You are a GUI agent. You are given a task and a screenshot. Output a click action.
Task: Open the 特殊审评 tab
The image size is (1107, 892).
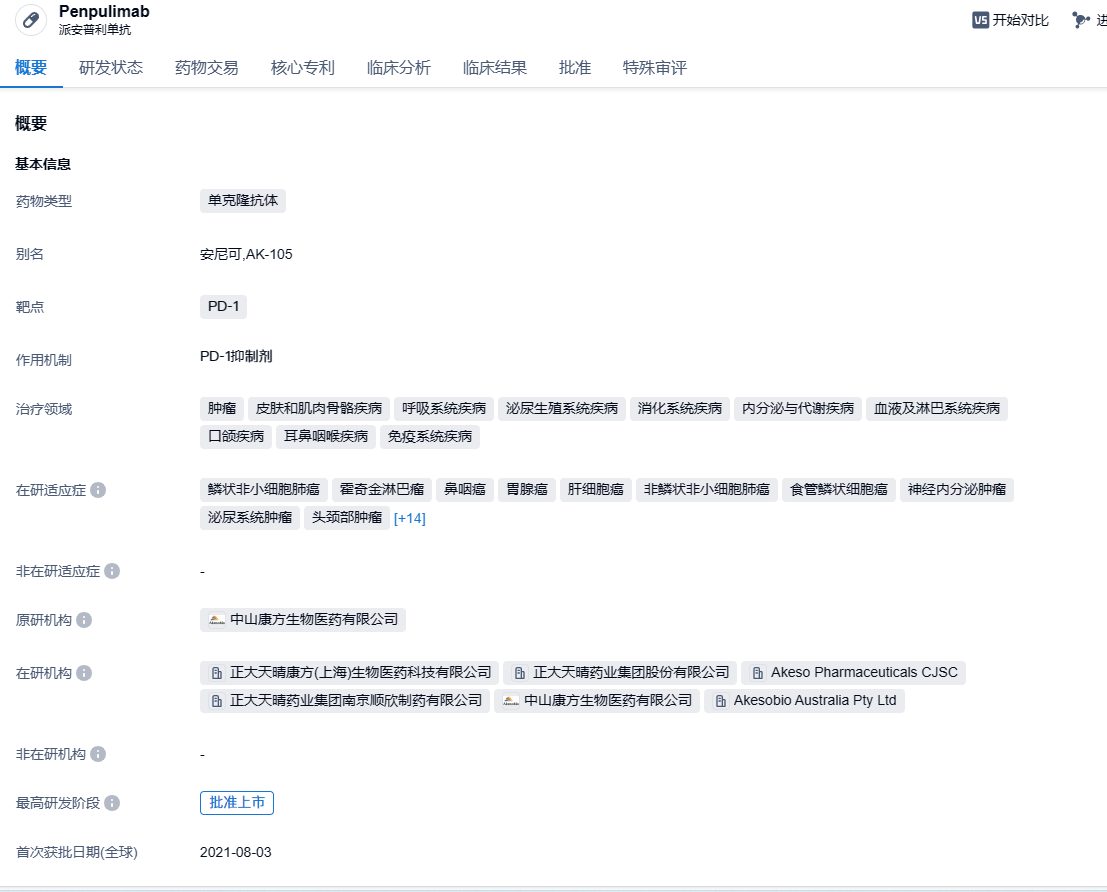tap(654, 68)
